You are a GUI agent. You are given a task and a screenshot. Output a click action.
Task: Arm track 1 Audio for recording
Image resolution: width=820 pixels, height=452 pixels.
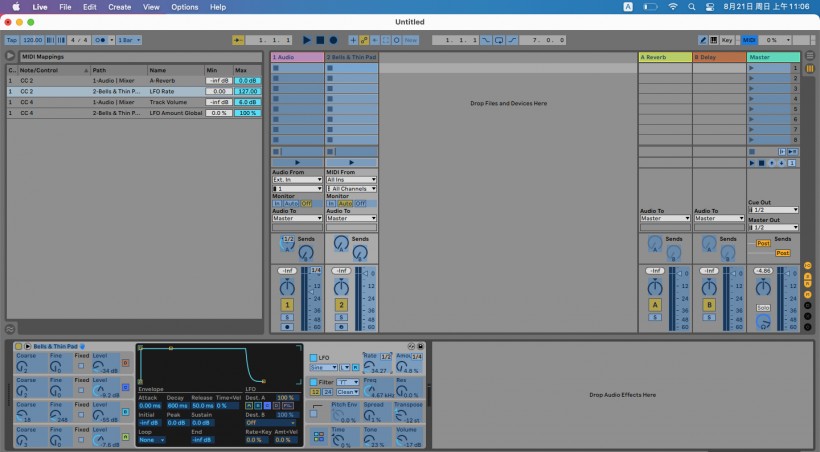point(287,327)
